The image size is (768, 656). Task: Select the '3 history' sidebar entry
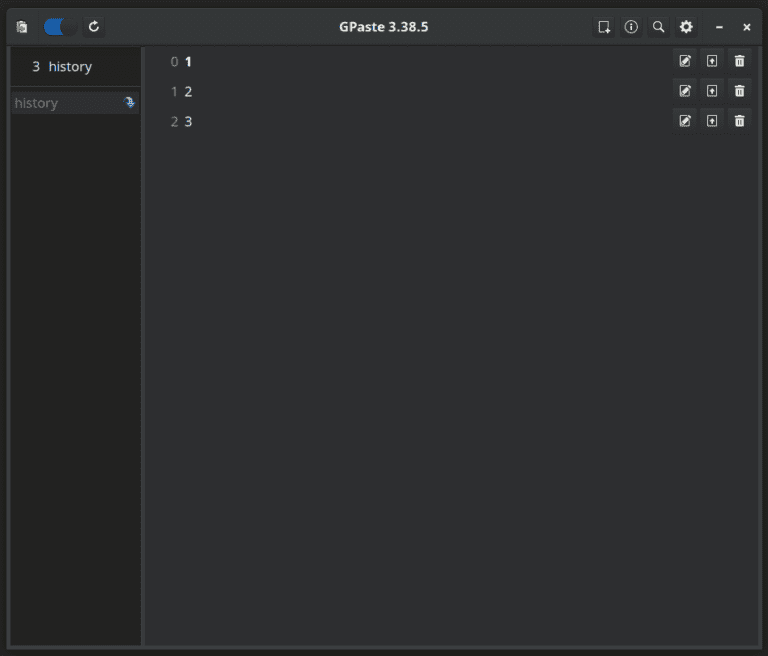coord(75,67)
